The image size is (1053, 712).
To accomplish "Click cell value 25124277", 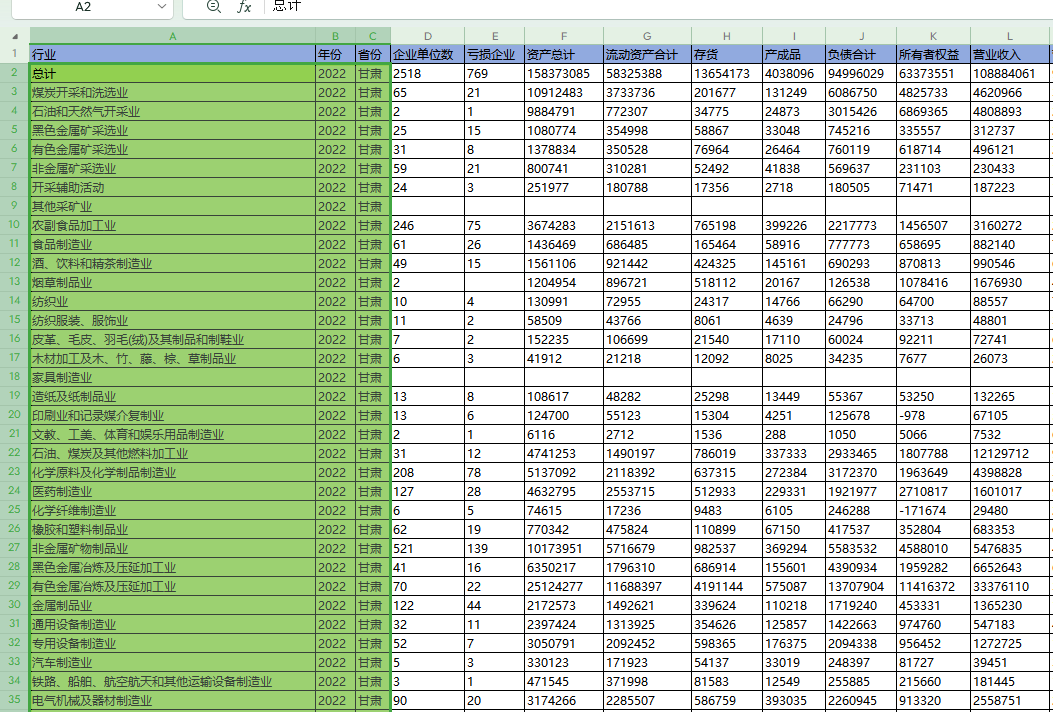I will click(564, 586).
